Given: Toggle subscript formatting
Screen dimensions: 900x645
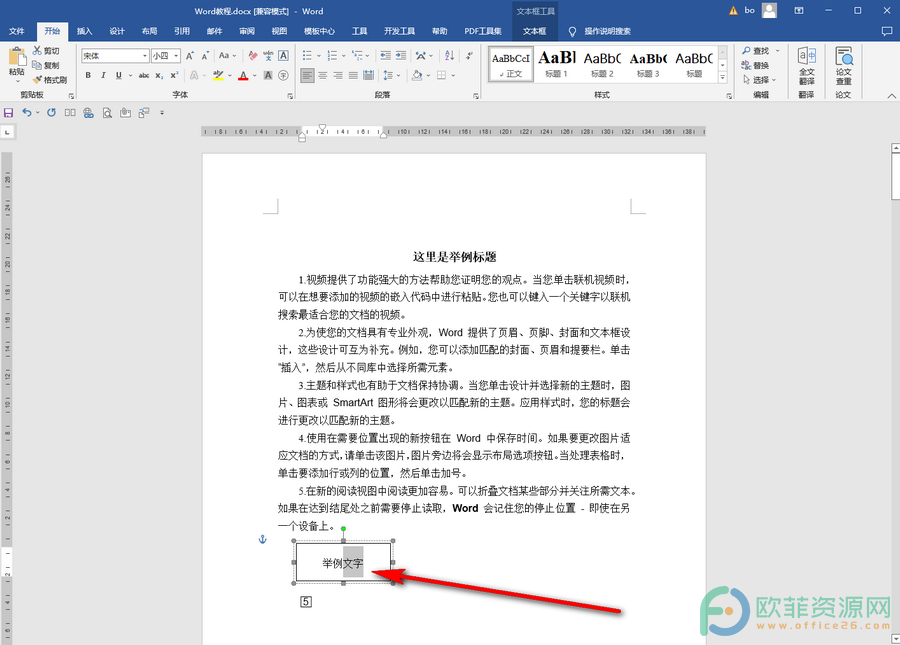Looking at the screenshot, I should pos(159,76).
